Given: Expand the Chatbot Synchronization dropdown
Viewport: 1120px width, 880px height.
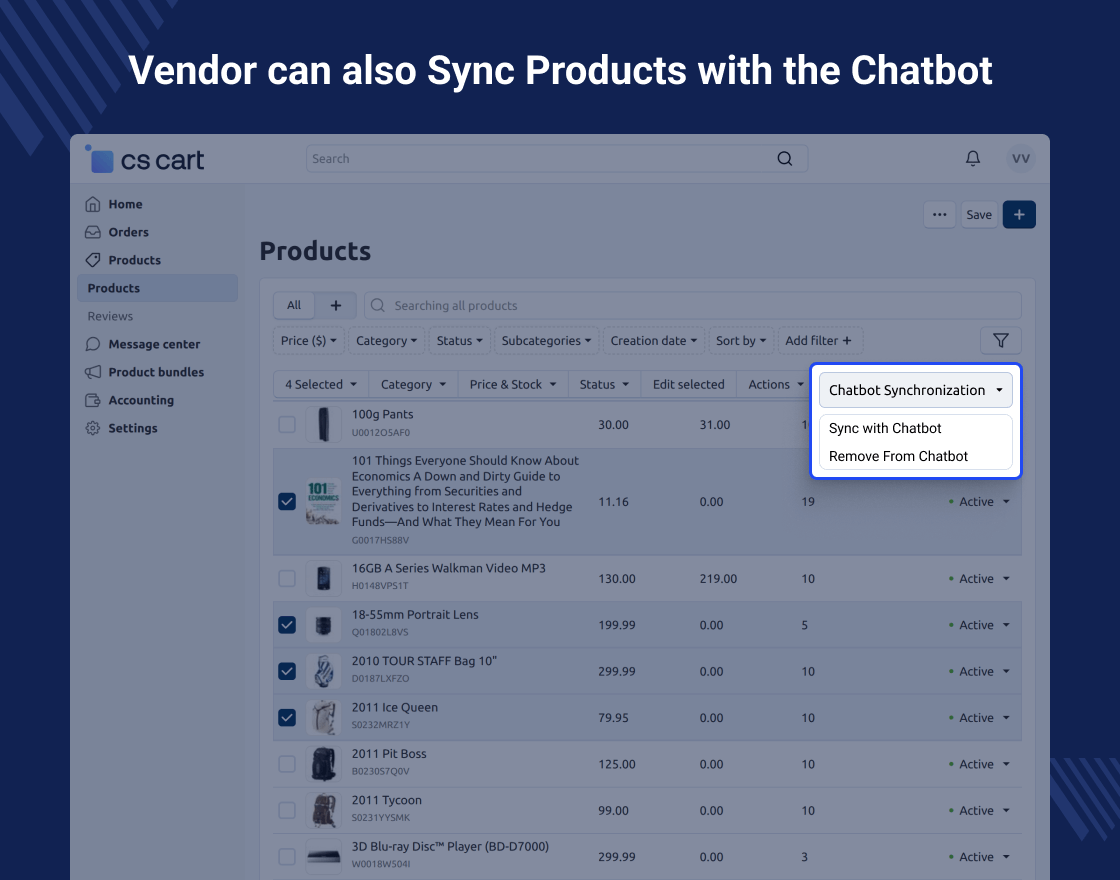Looking at the screenshot, I should (915, 390).
